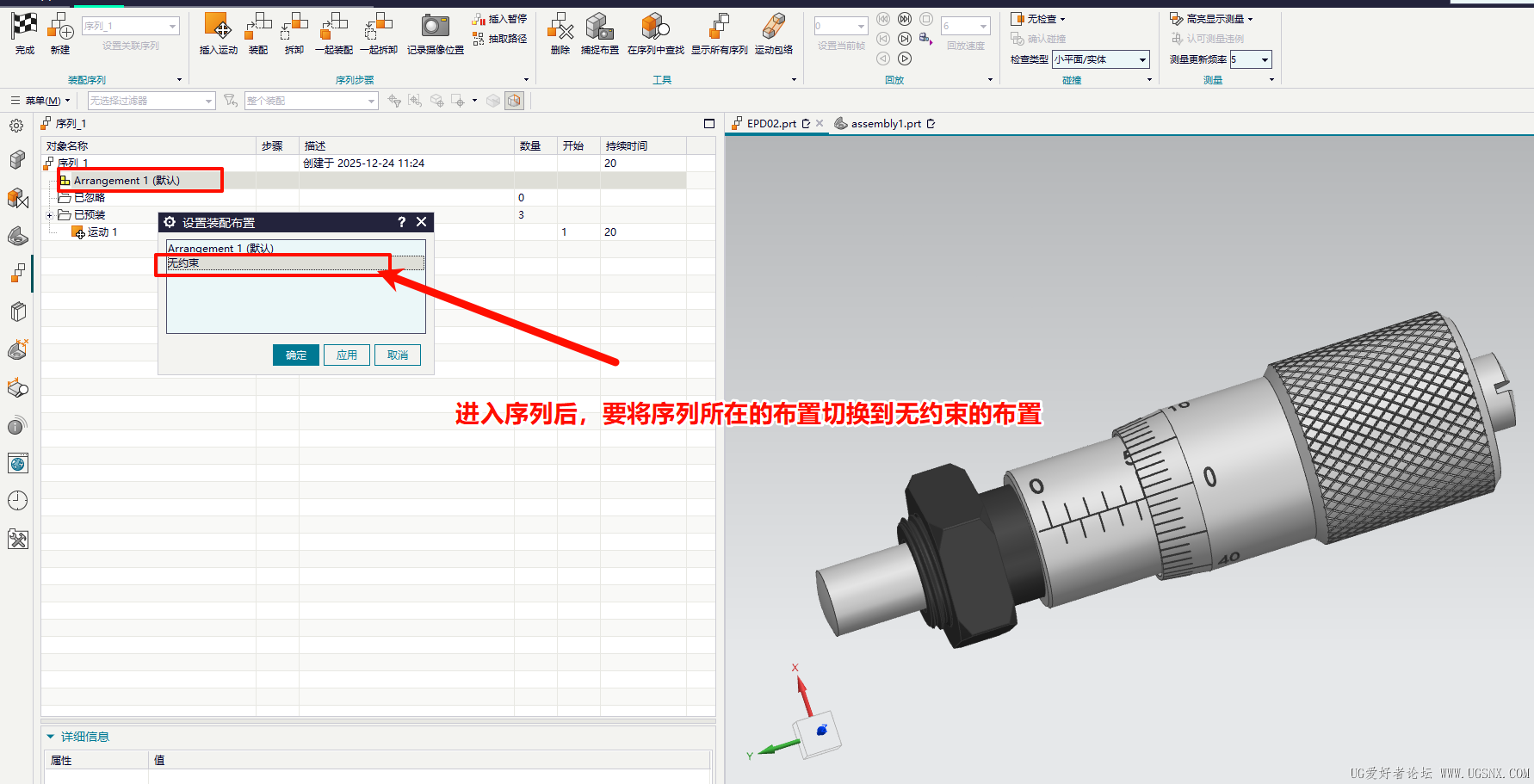Image resolution: width=1534 pixels, height=784 pixels.
Task: Open the 无选择过滤器 selection filter dropdown
Action: (x=151, y=101)
